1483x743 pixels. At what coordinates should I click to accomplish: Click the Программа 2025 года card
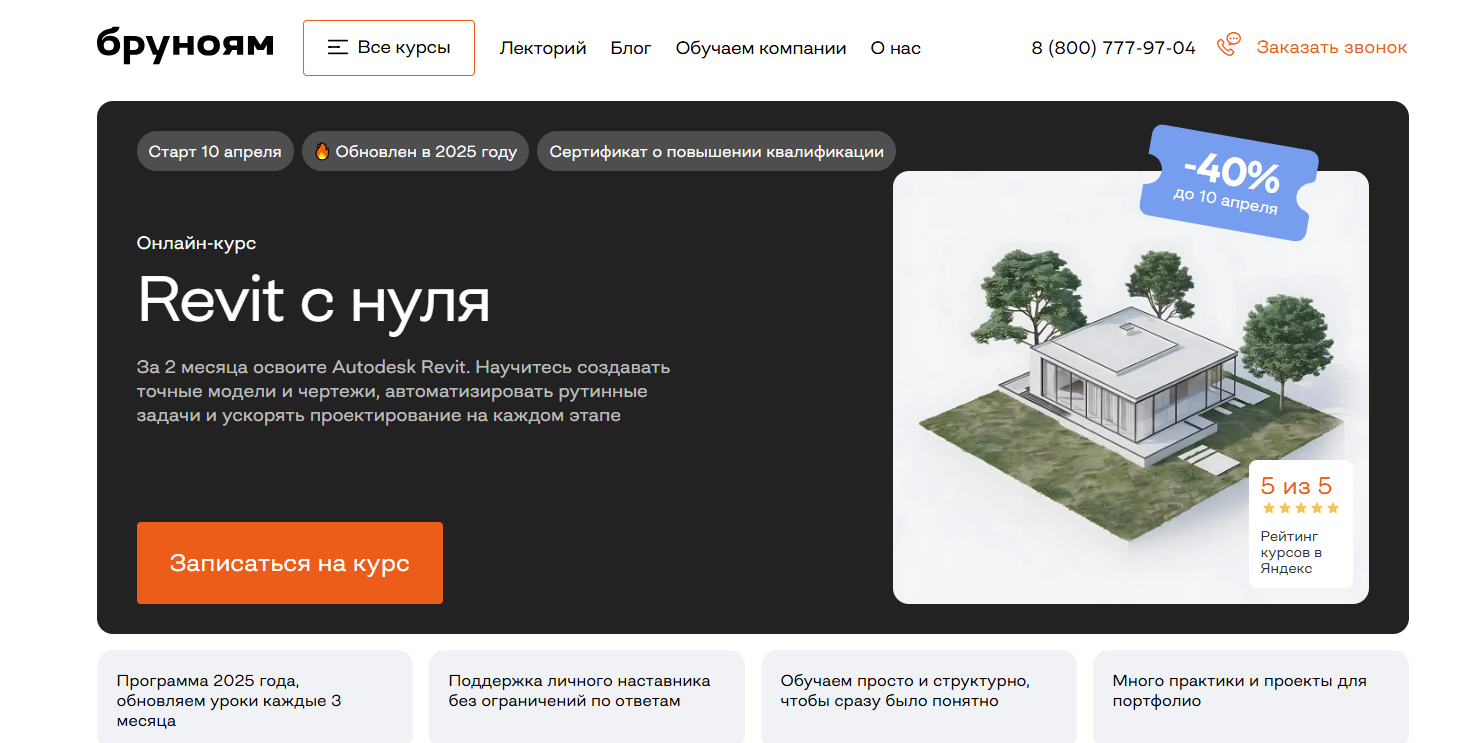pos(255,697)
